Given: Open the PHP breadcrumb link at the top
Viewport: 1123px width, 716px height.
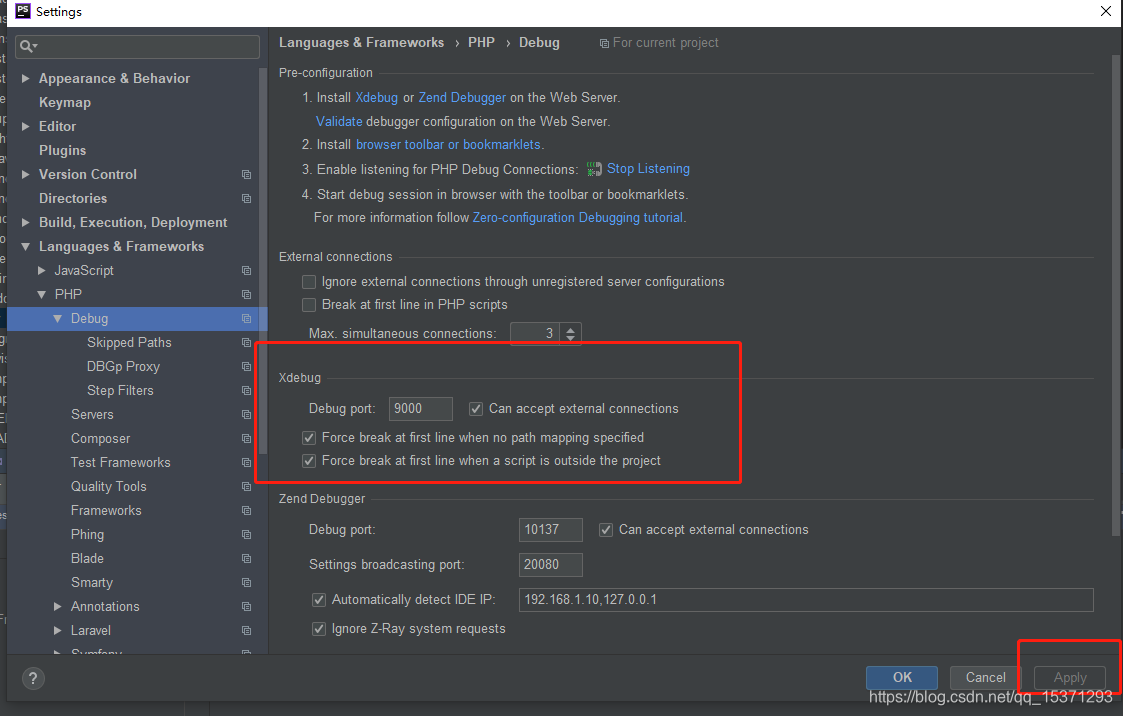Looking at the screenshot, I should point(481,42).
